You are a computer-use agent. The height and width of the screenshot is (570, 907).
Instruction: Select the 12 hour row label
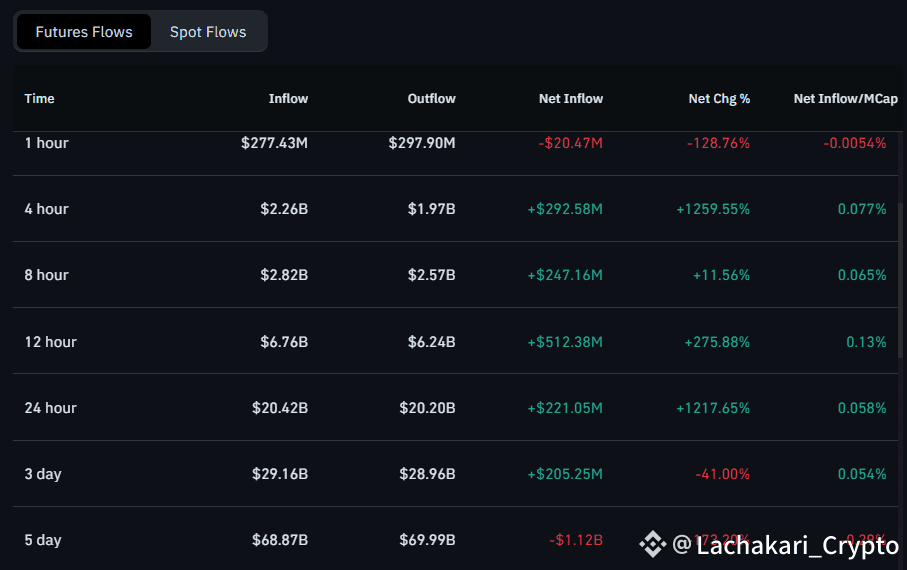click(51, 342)
